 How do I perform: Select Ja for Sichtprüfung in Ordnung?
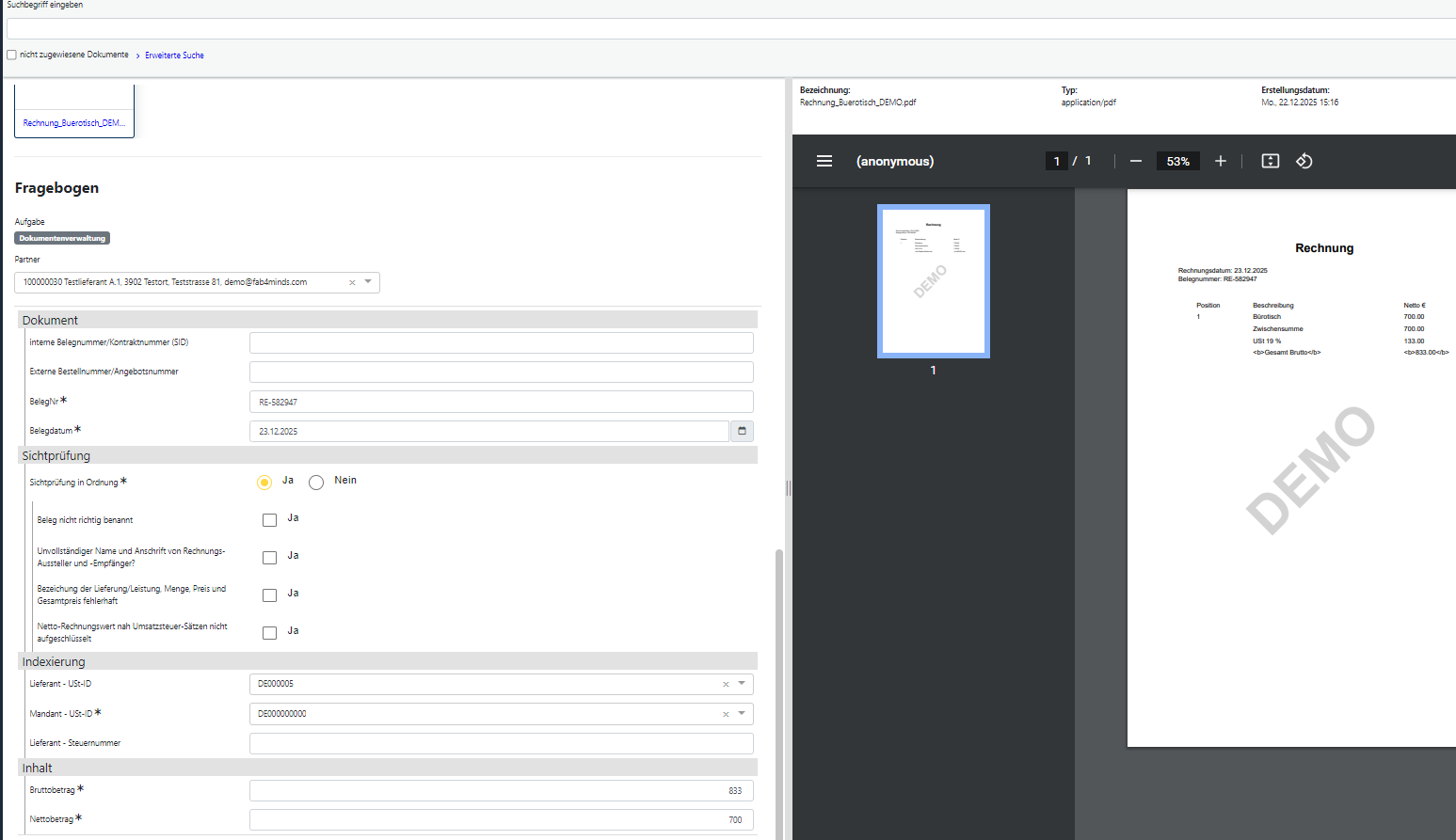264,483
